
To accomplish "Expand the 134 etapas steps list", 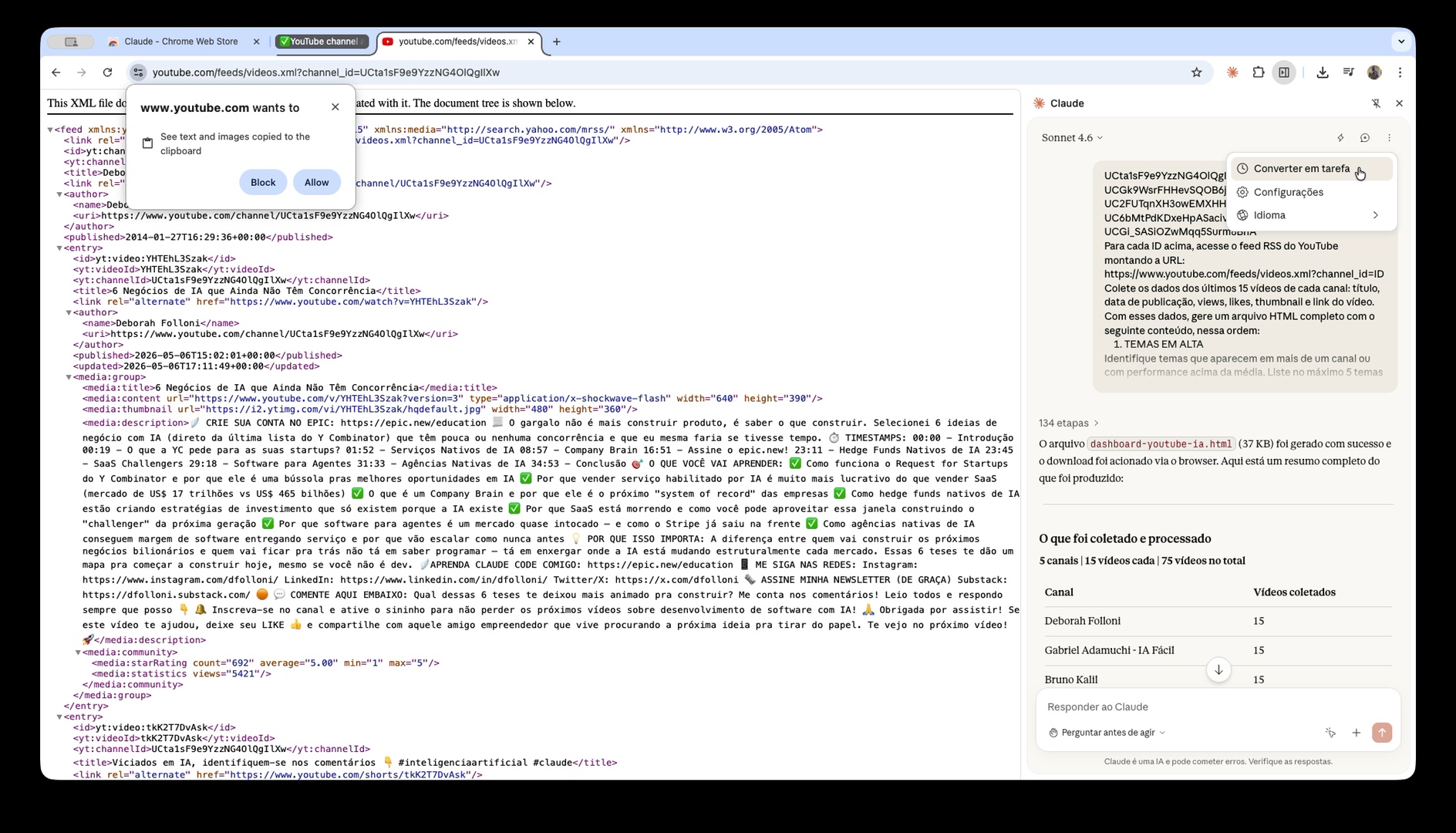I will point(1068,423).
